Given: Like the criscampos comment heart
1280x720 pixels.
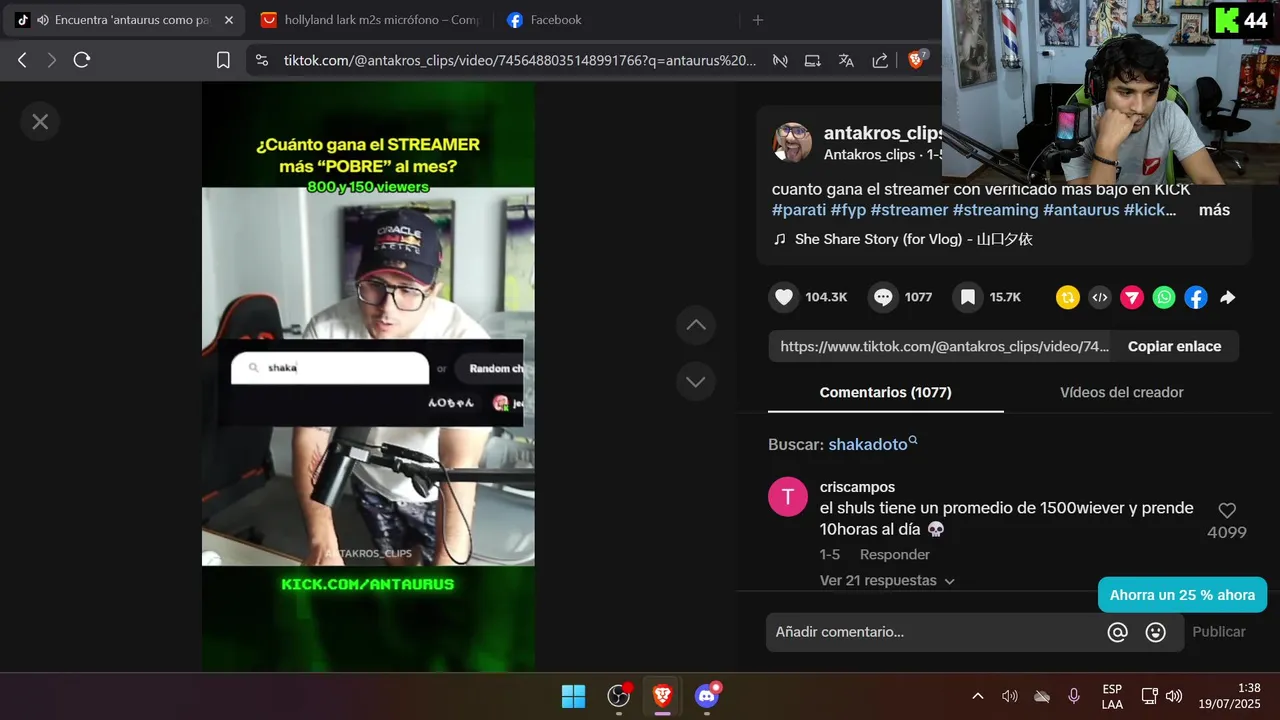Looking at the screenshot, I should click(x=1227, y=510).
